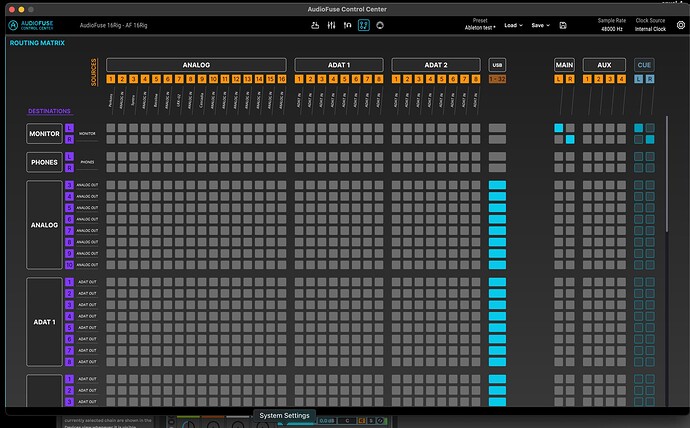The image size is (690, 428).
Task: Click the MAIN sources group header
Action: click(x=564, y=65)
